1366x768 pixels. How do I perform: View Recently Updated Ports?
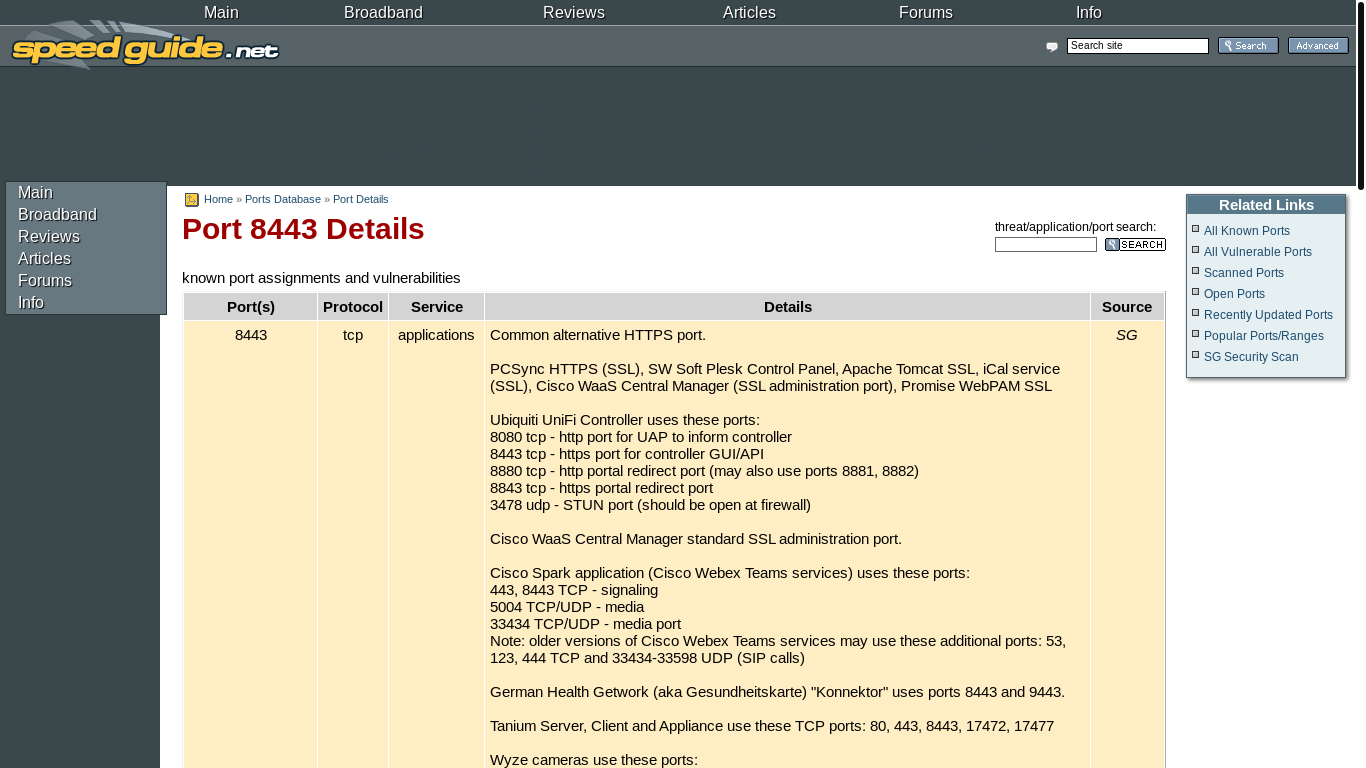[x=1267, y=315]
